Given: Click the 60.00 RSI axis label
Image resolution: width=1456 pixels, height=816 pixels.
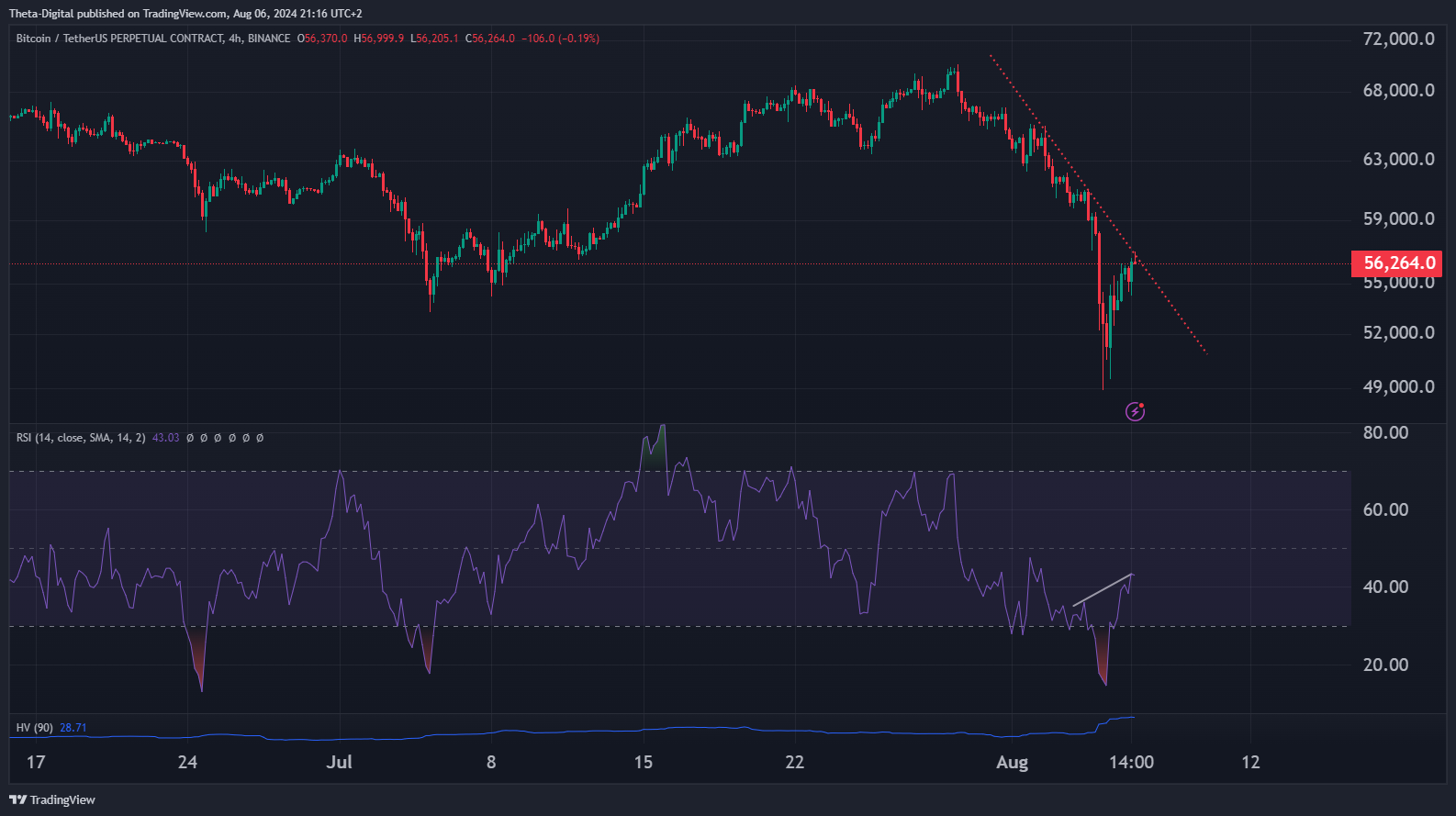Looking at the screenshot, I should (x=1385, y=509).
